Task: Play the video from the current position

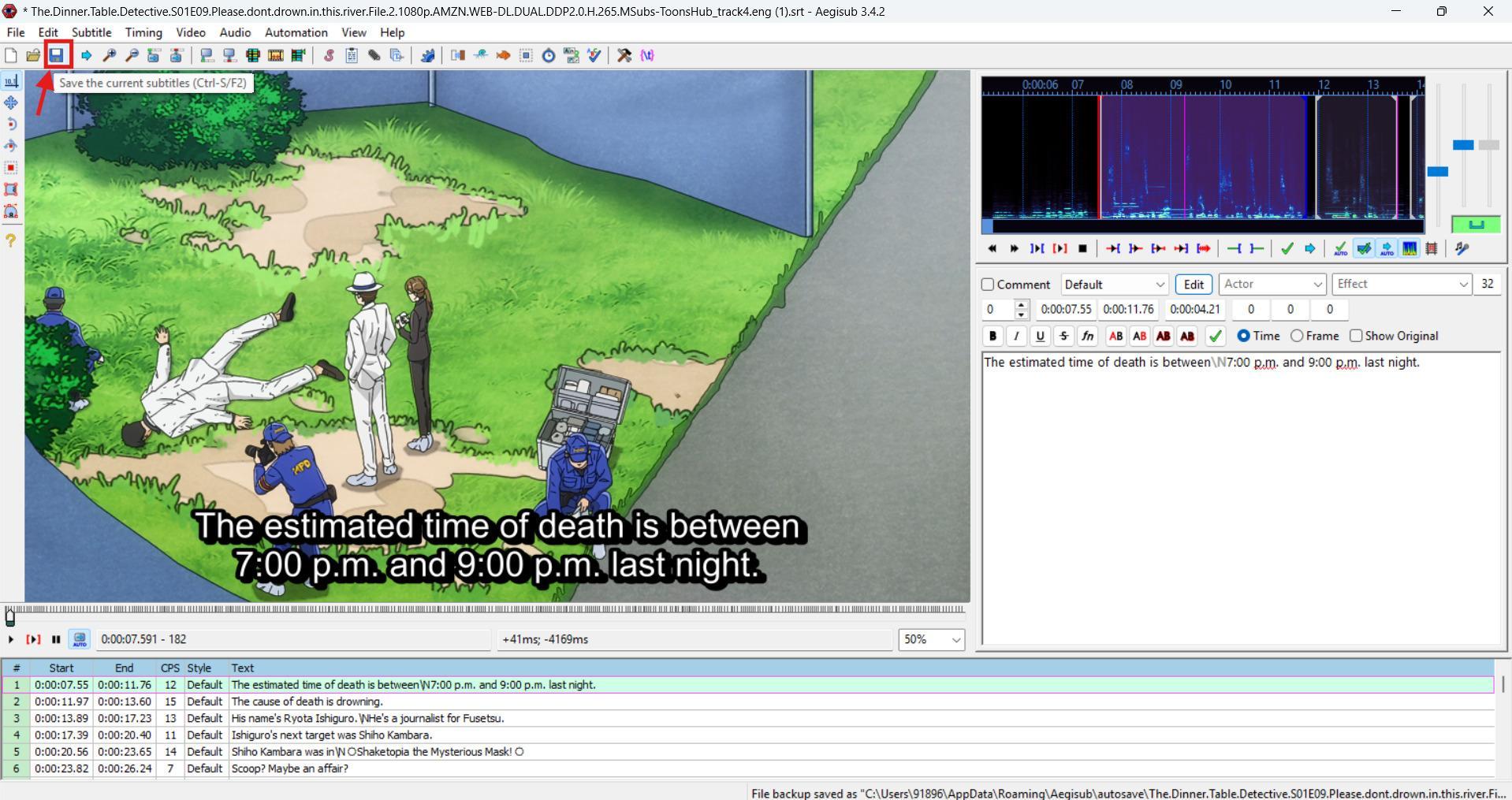Action: point(11,639)
